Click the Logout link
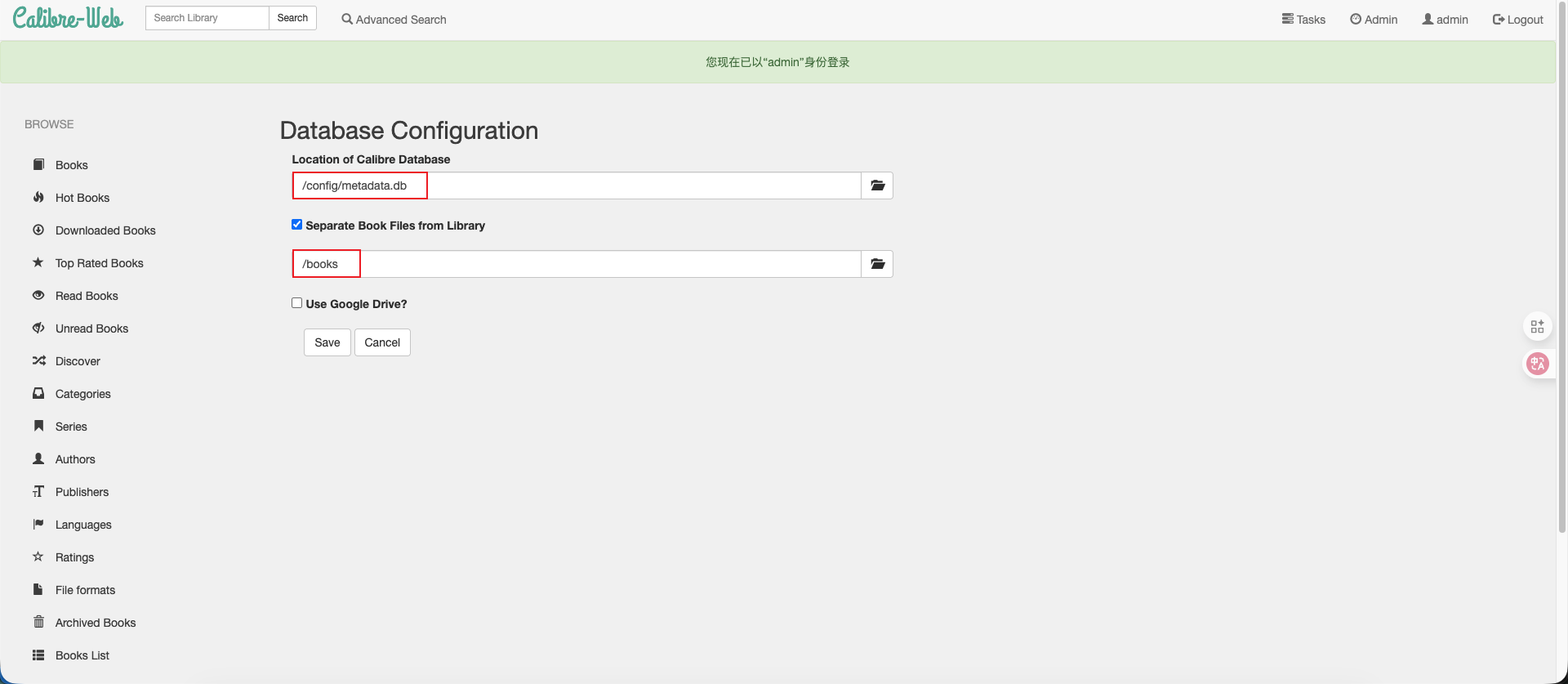 [x=1517, y=20]
